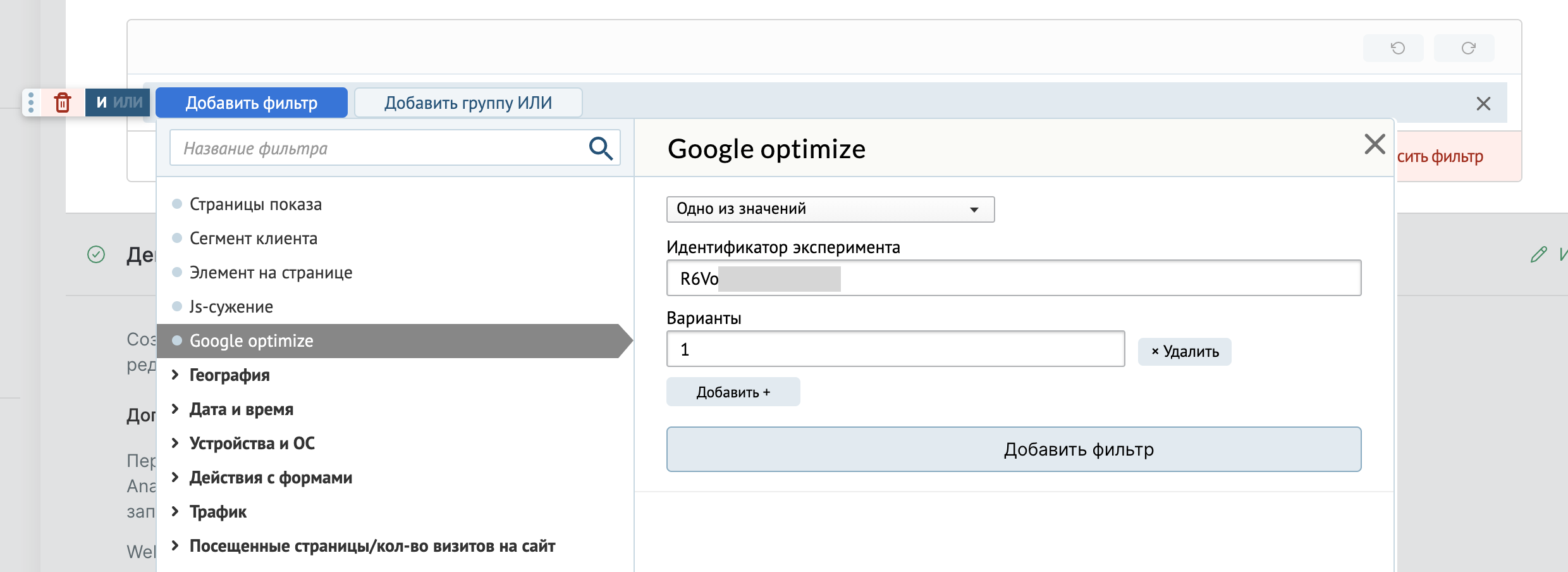Click the search magnifier icon
Image resolution: width=1568 pixels, height=572 pixels.
601,148
